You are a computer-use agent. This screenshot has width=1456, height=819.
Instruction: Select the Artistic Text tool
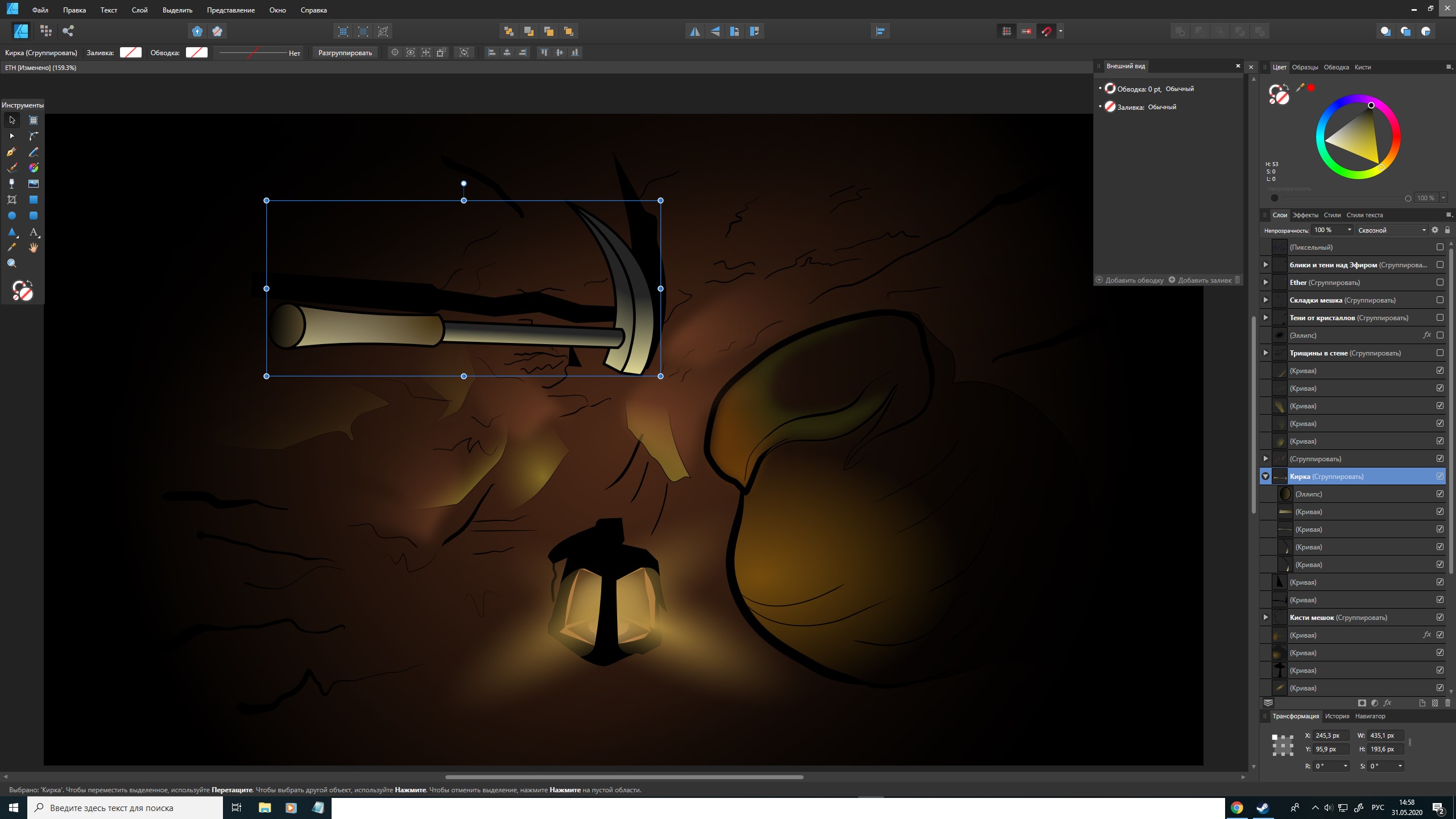[x=34, y=232]
